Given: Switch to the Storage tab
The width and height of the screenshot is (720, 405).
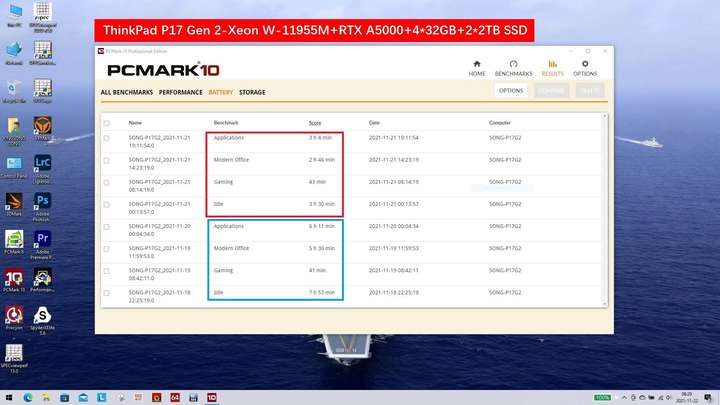Looking at the screenshot, I should (x=252, y=92).
